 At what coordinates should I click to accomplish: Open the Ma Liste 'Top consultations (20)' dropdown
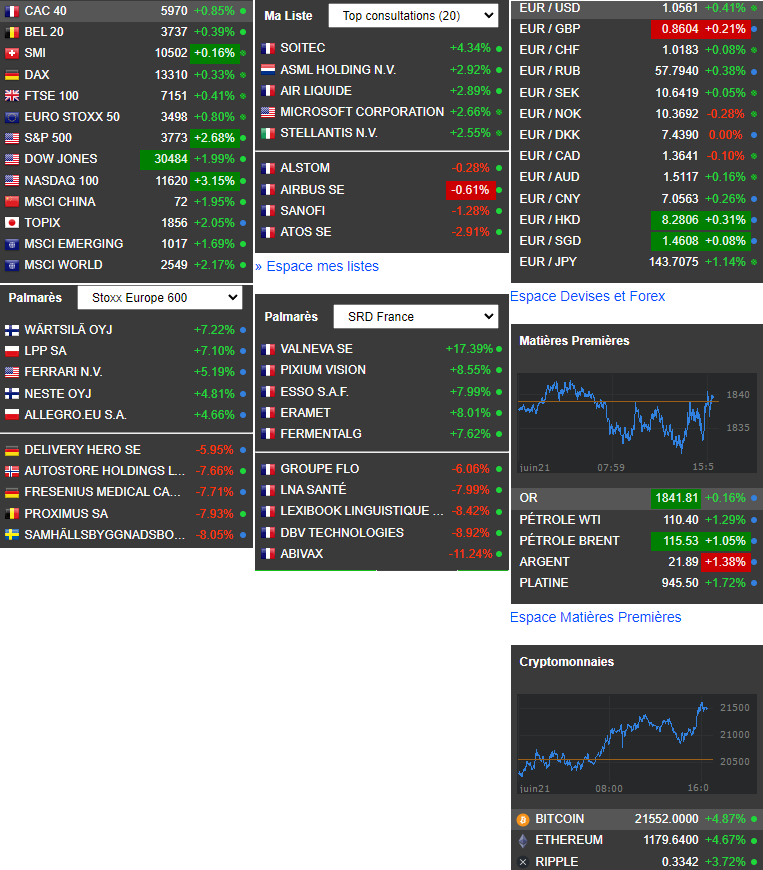[413, 16]
